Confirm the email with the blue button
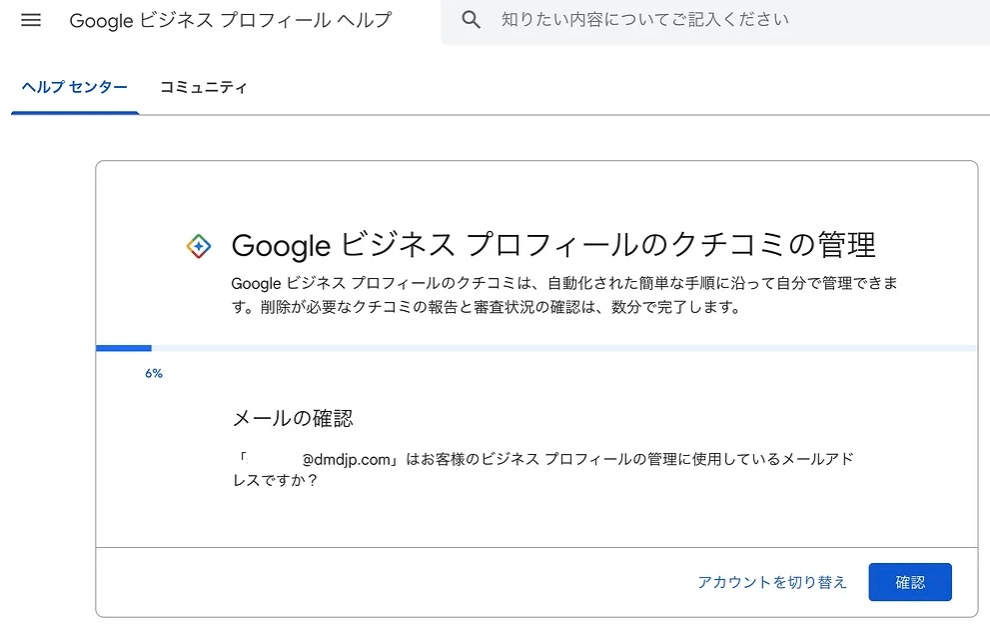Image resolution: width=990 pixels, height=630 pixels. [909, 581]
